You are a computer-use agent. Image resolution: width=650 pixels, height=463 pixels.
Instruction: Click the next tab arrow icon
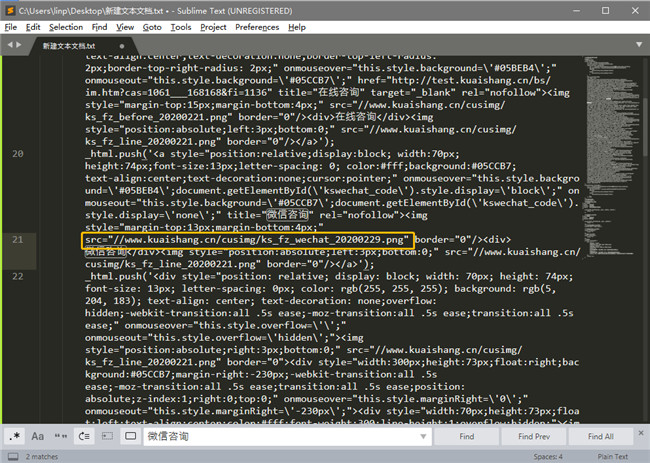coord(20,46)
